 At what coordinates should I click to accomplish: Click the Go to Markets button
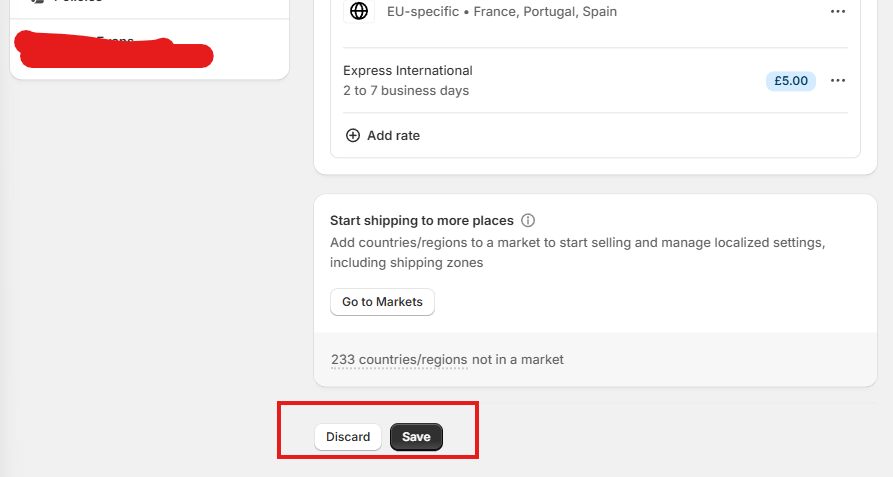click(x=382, y=302)
